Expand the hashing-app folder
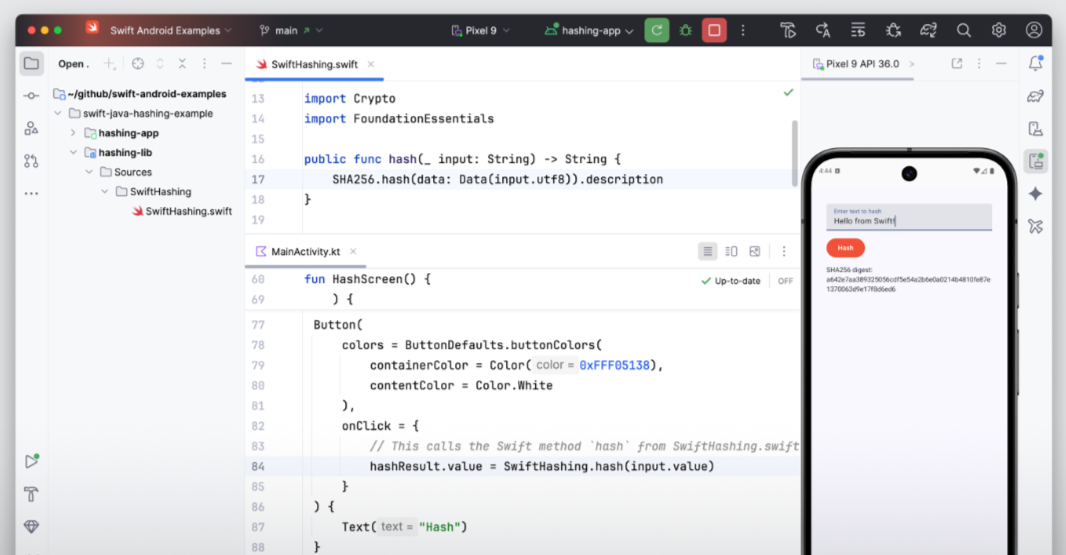Image resolution: width=1066 pixels, height=555 pixels. [73, 133]
